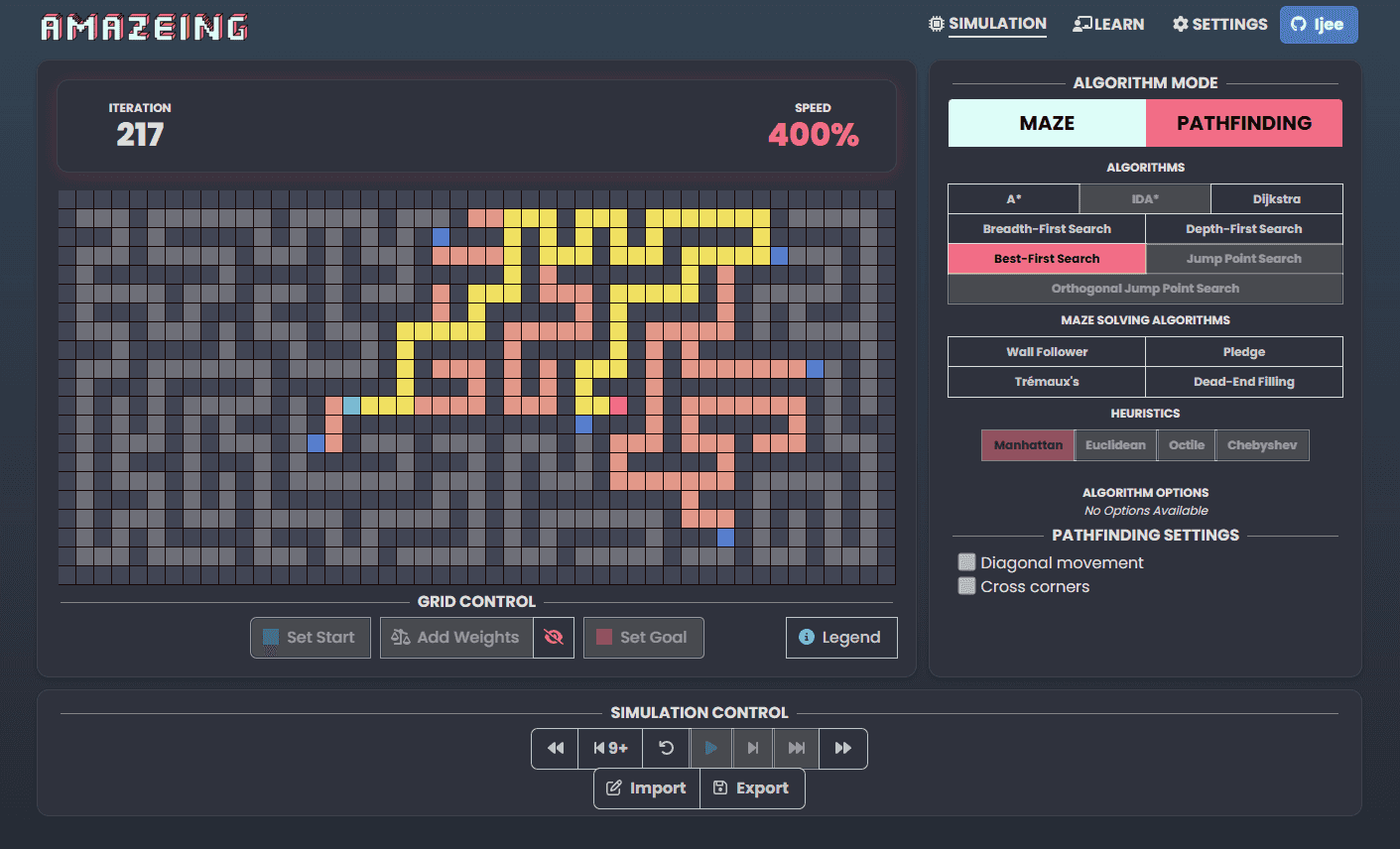1400x849 pixels.
Task: Click the single step-forward icon
Action: click(753, 749)
